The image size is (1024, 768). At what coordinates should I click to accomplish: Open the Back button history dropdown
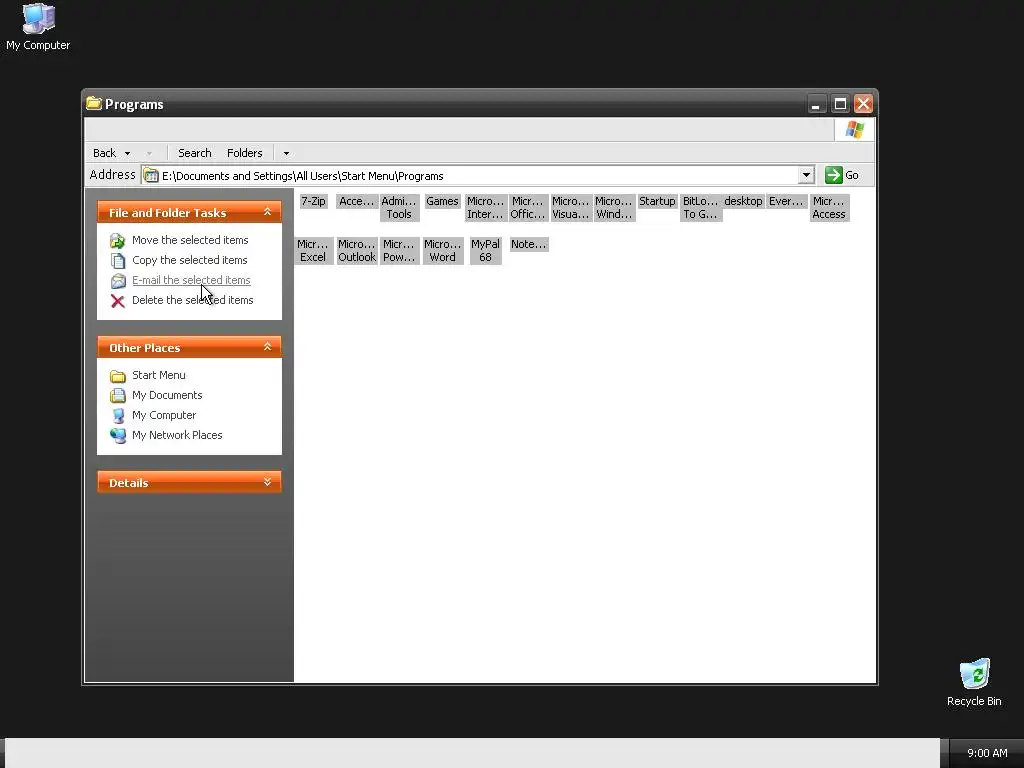coord(127,153)
